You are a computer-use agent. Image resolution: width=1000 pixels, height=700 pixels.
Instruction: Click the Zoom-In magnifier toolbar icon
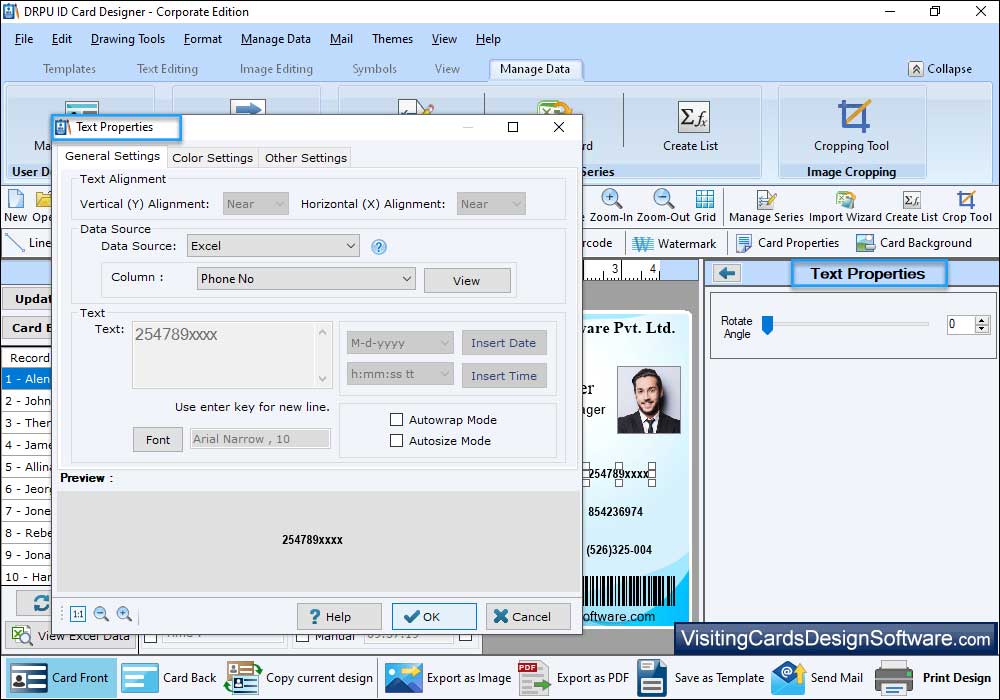click(611, 199)
